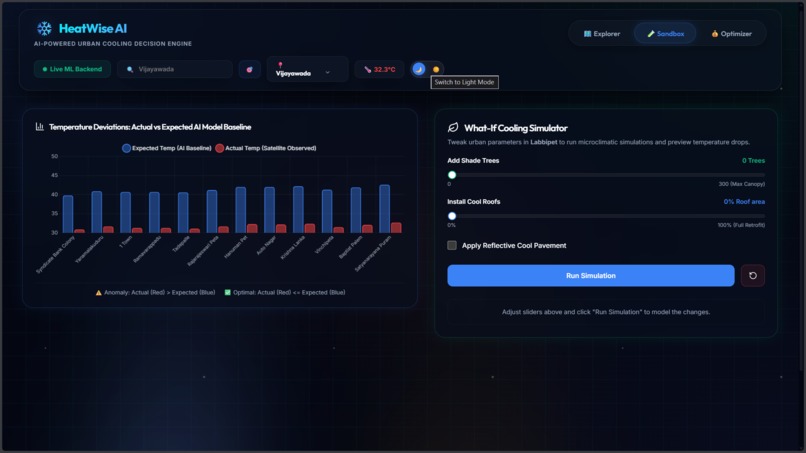This screenshot has width=806, height=453.
Task: Click the magnifier icon in the search box
Action: 130,69
